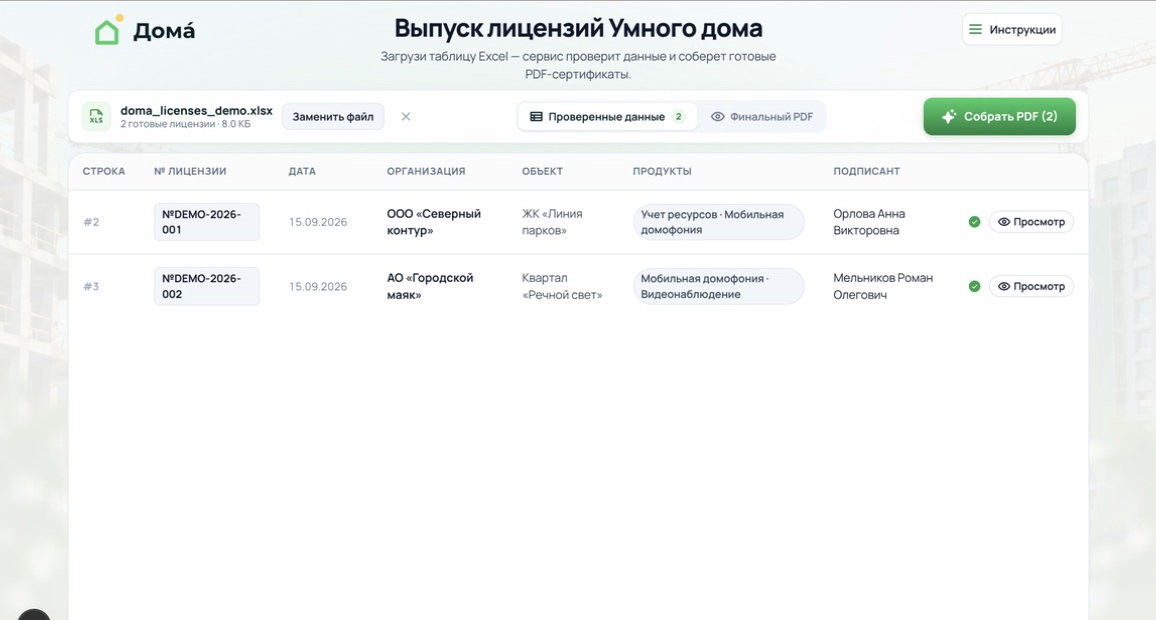
Task: Select license number №DEMO-2026-001 cell
Action: 206,222
